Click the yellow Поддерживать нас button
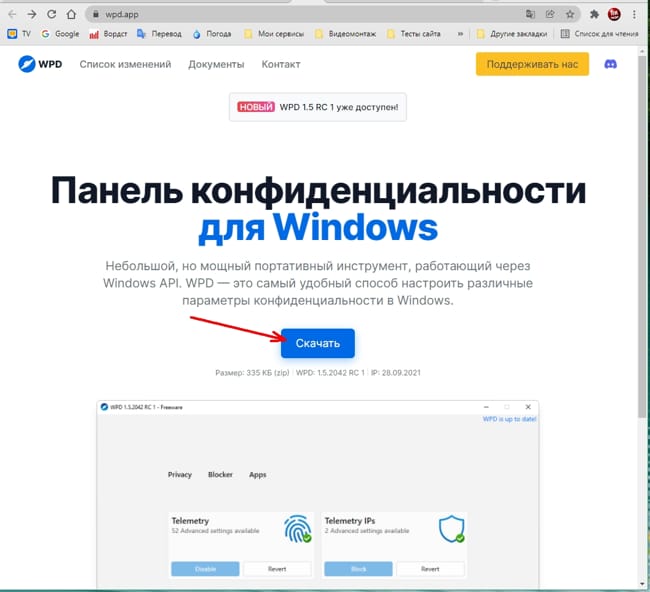The height and width of the screenshot is (592, 650). pos(532,64)
